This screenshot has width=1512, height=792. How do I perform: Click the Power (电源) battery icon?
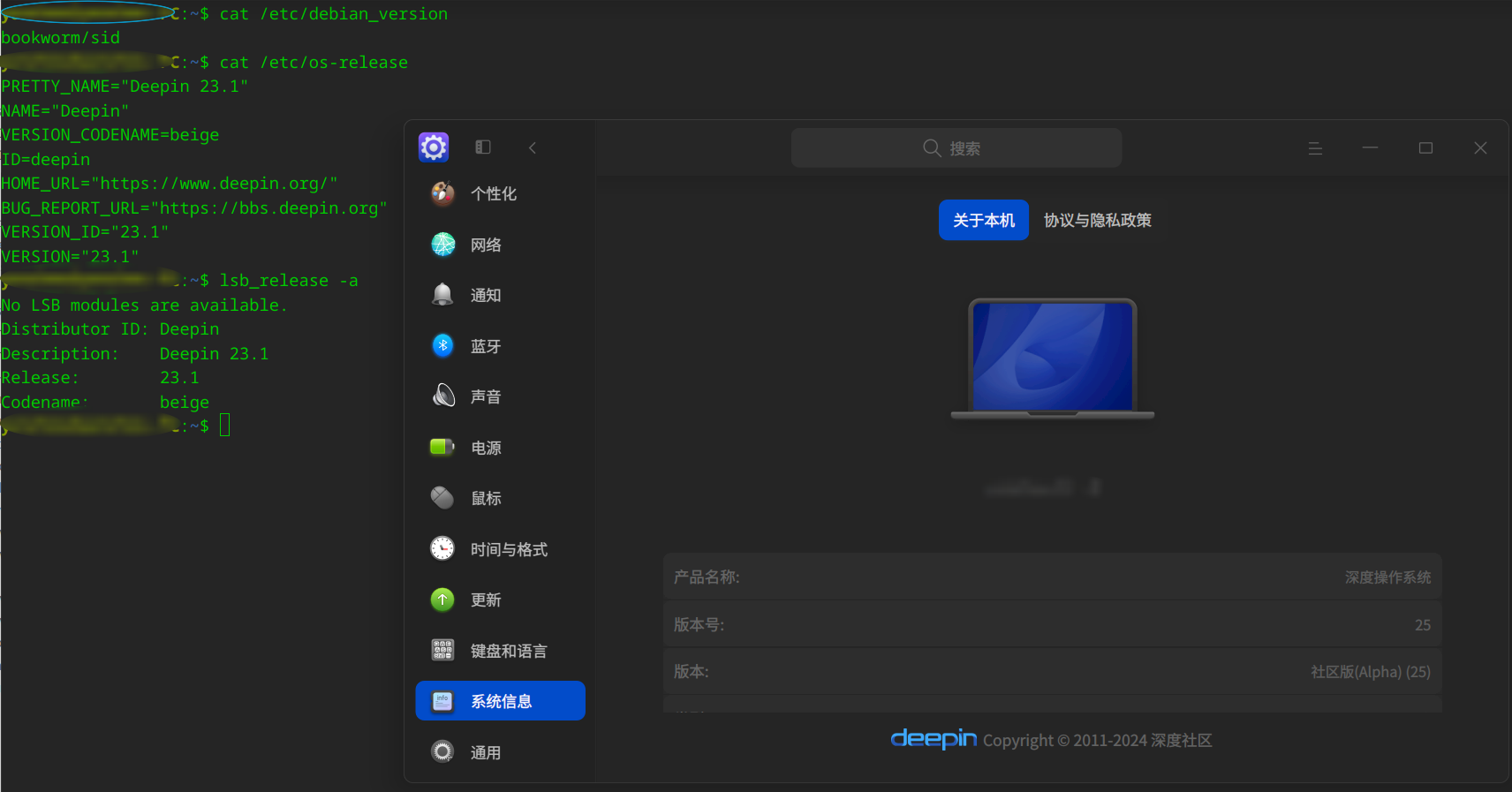pos(442,447)
